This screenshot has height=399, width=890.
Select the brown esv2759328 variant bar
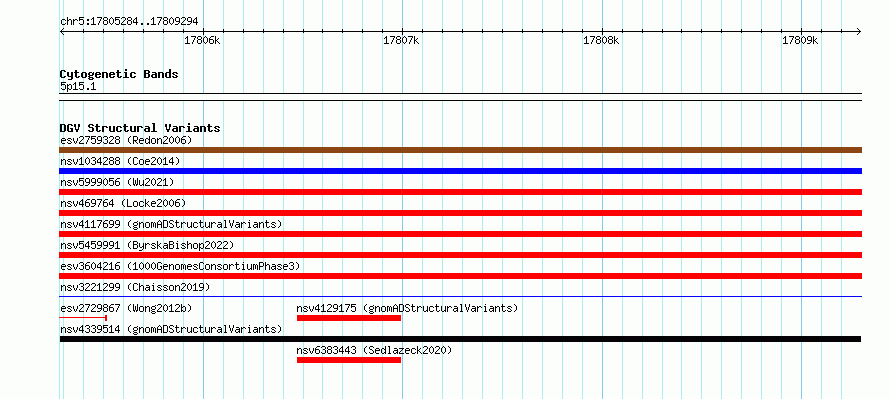pos(460,150)
